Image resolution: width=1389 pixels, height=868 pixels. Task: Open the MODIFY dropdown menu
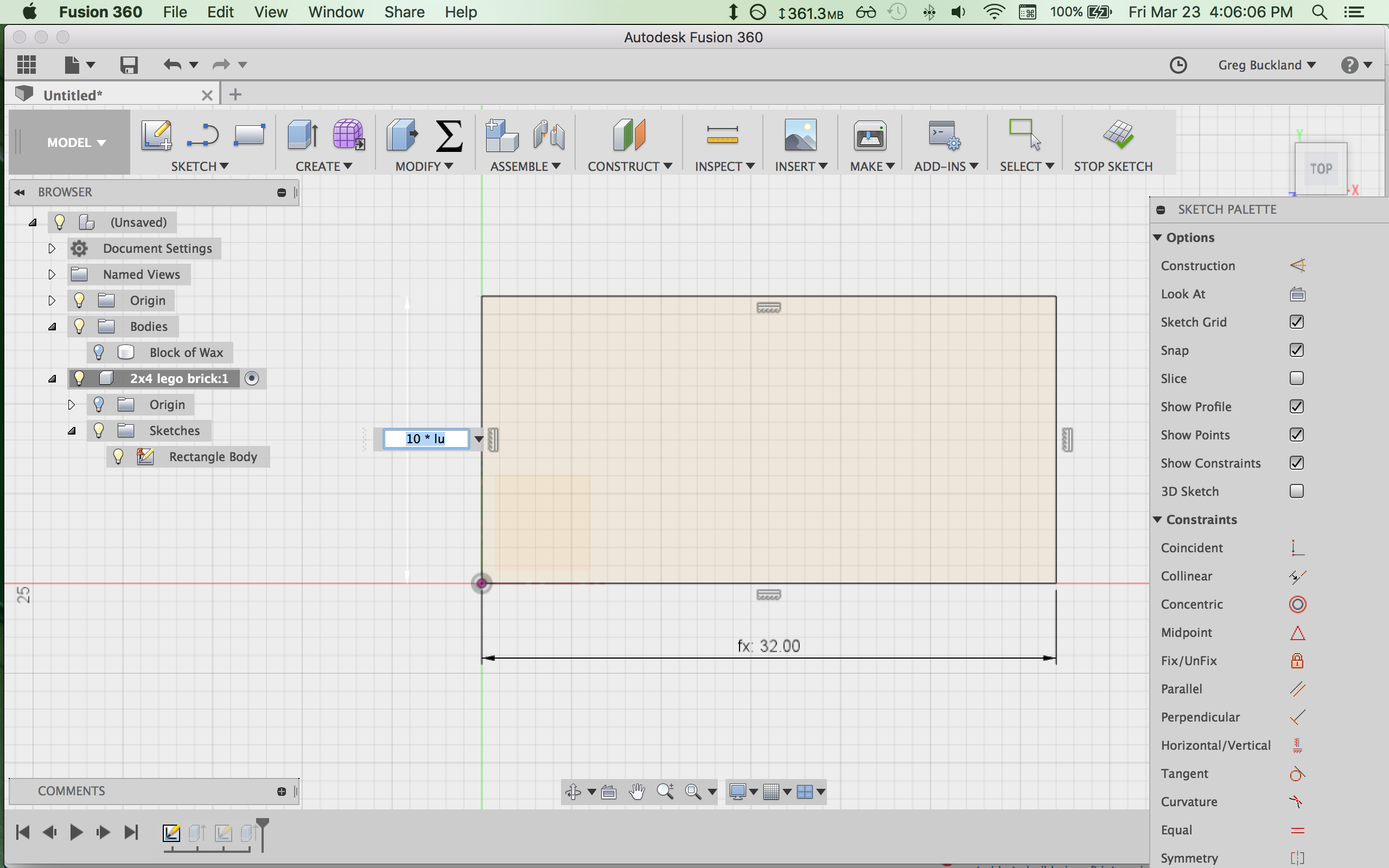[424, 167]
